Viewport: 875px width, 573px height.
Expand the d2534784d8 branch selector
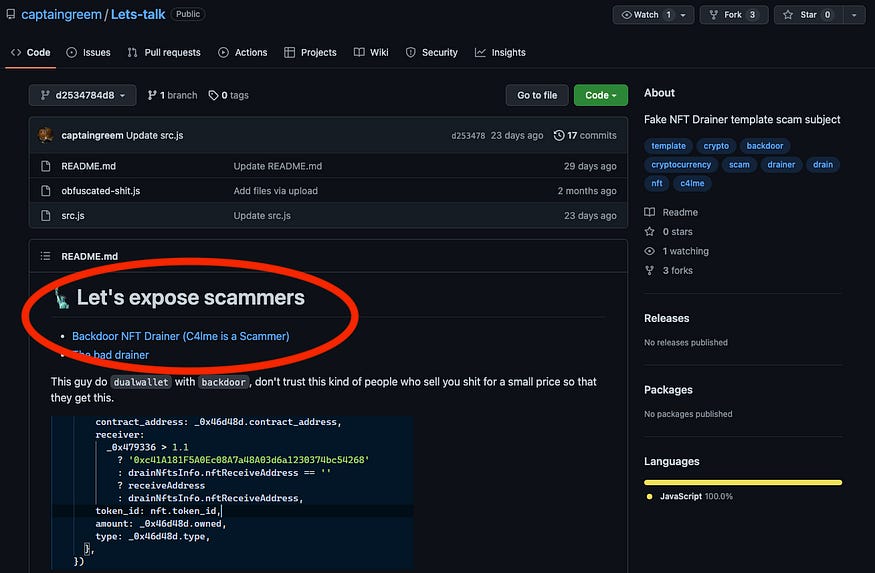83,95
